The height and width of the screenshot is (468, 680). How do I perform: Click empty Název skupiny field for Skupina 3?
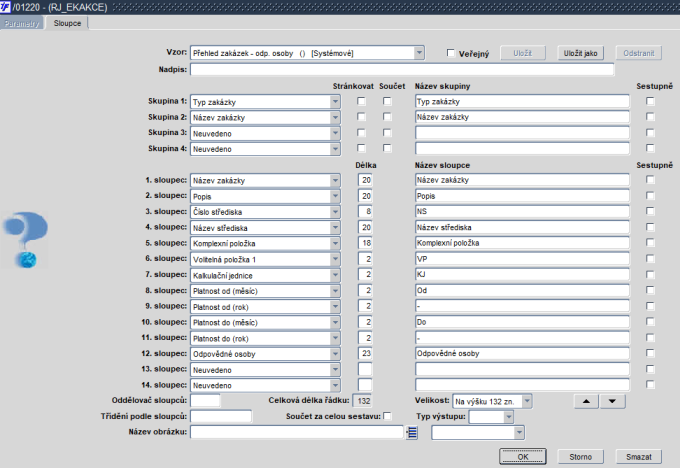click(522, 133)
